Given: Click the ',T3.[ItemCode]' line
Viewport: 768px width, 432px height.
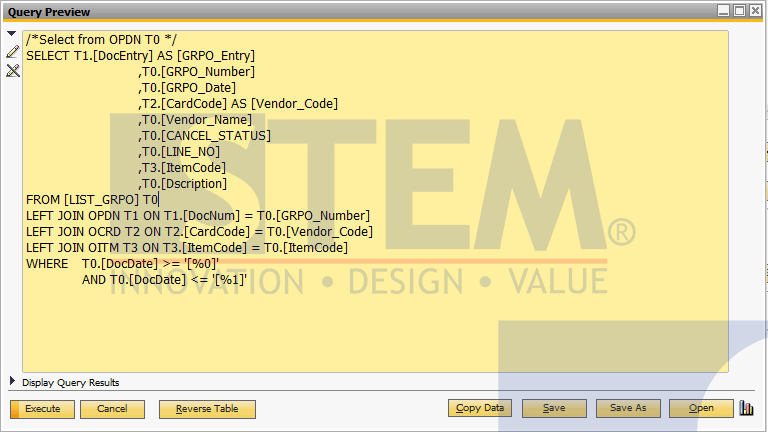Looking at the screenshot, I should pyautogui.click(x=182, y=168).
